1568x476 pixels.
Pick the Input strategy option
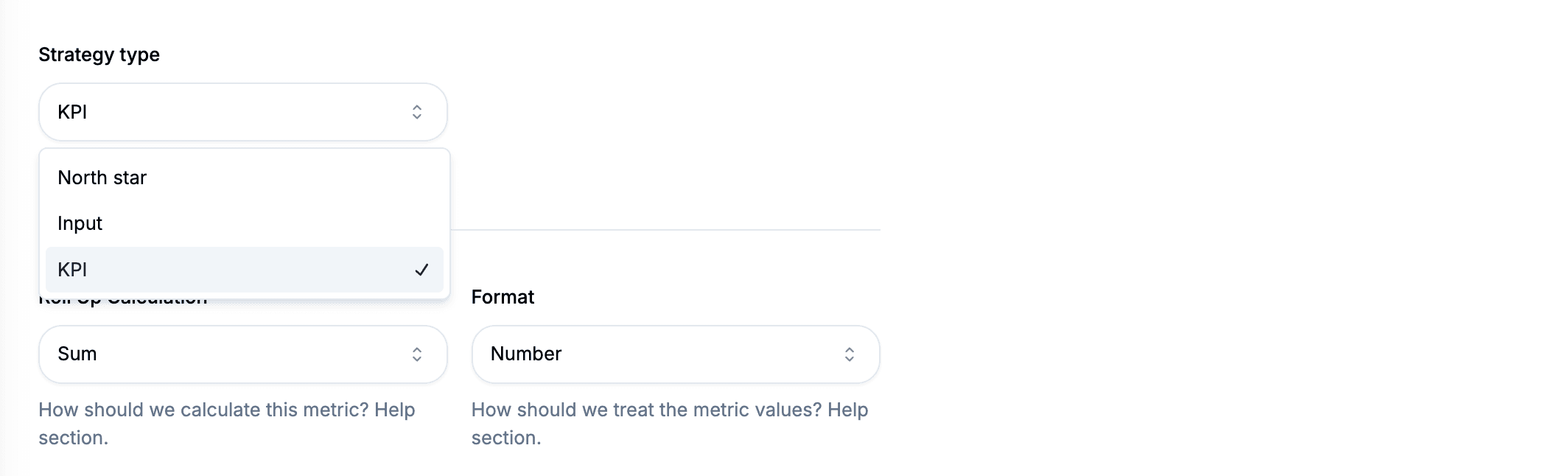point(80,223)
